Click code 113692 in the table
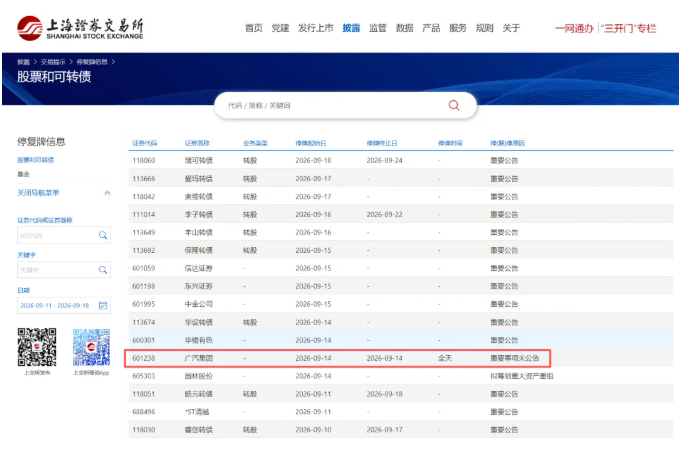Viewport: 681px width, 452px height. pos(144,251)
